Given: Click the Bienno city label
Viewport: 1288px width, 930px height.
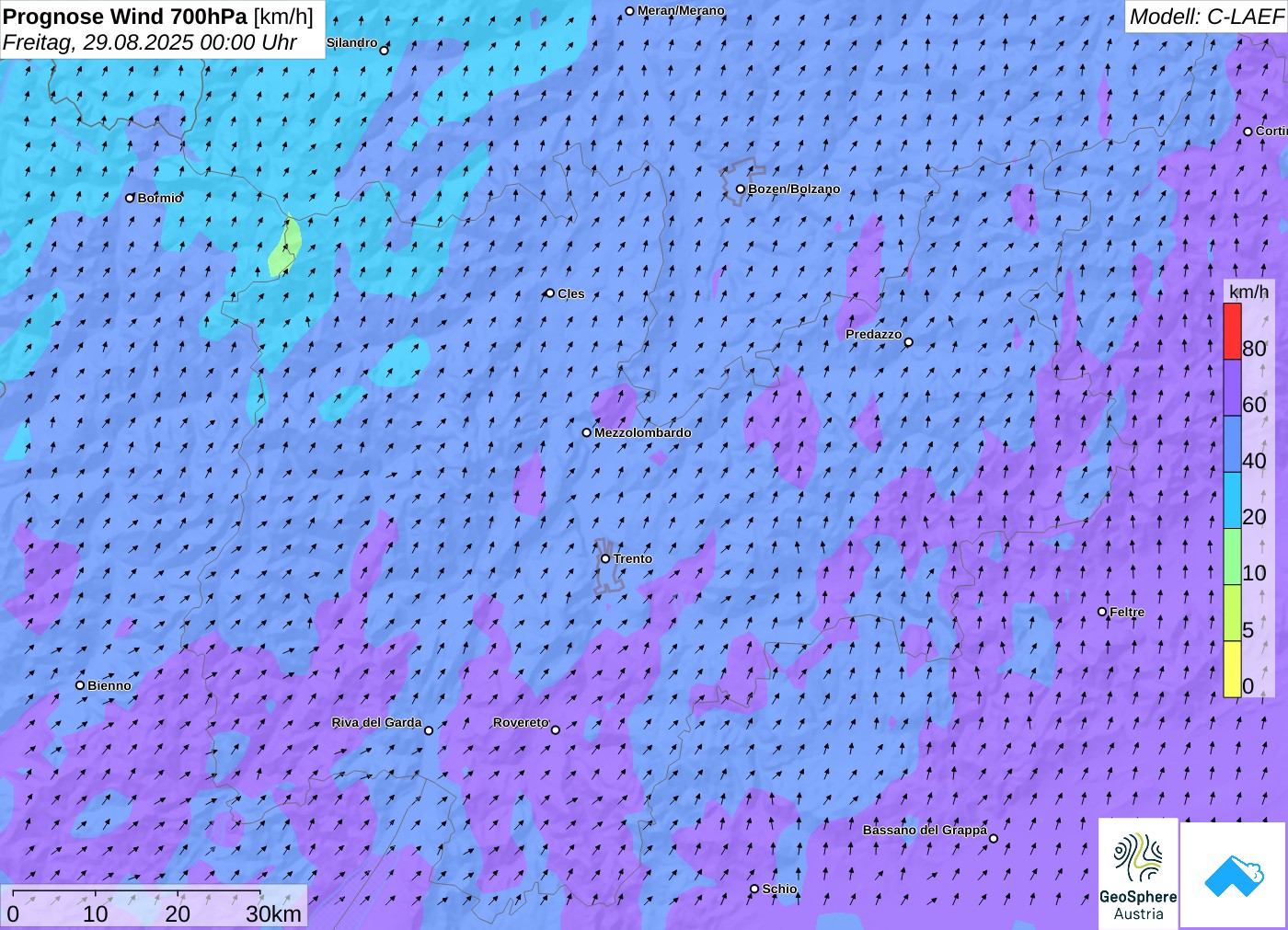Looking at the screenshot, I should point(109,686).
